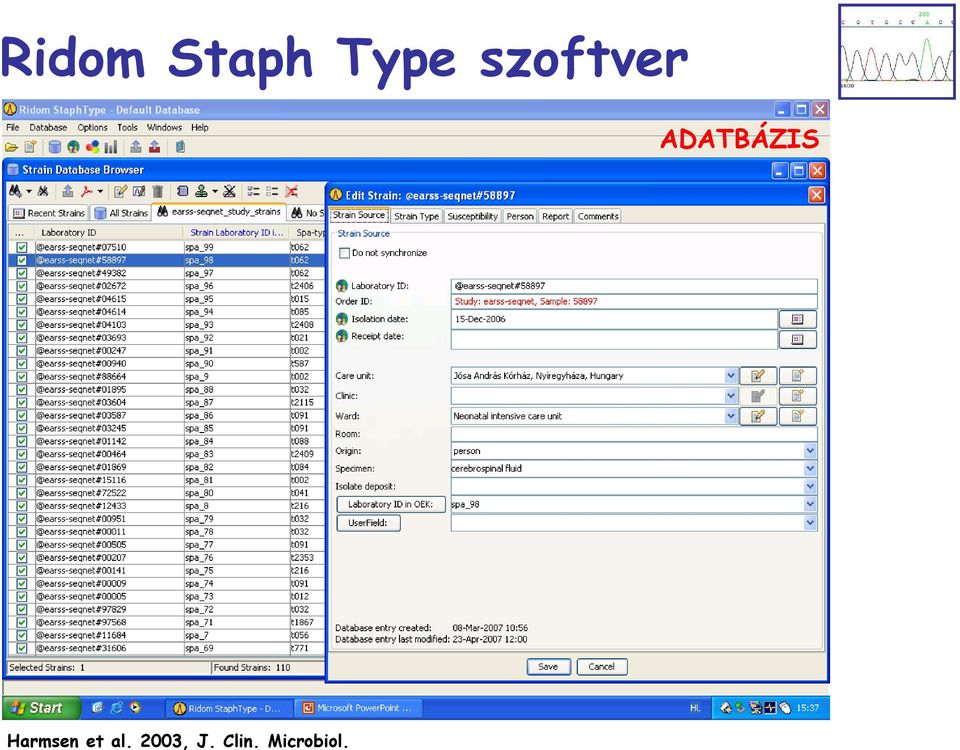This screenshot has width=960, height=750.
Task: Click the Room input field
Action: pyautogui.click(x=634, y=434)
